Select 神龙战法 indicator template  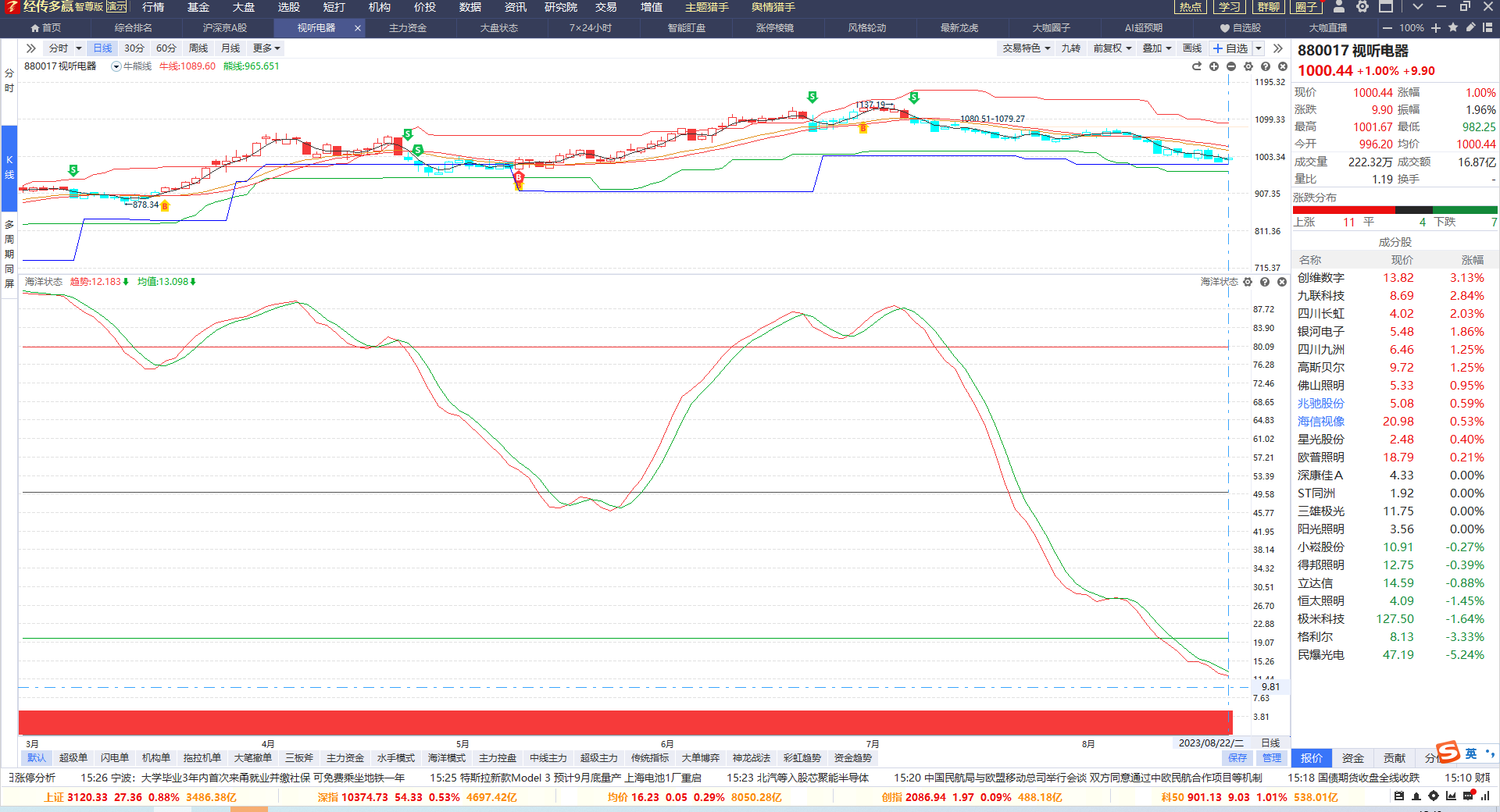click(752, 758)
